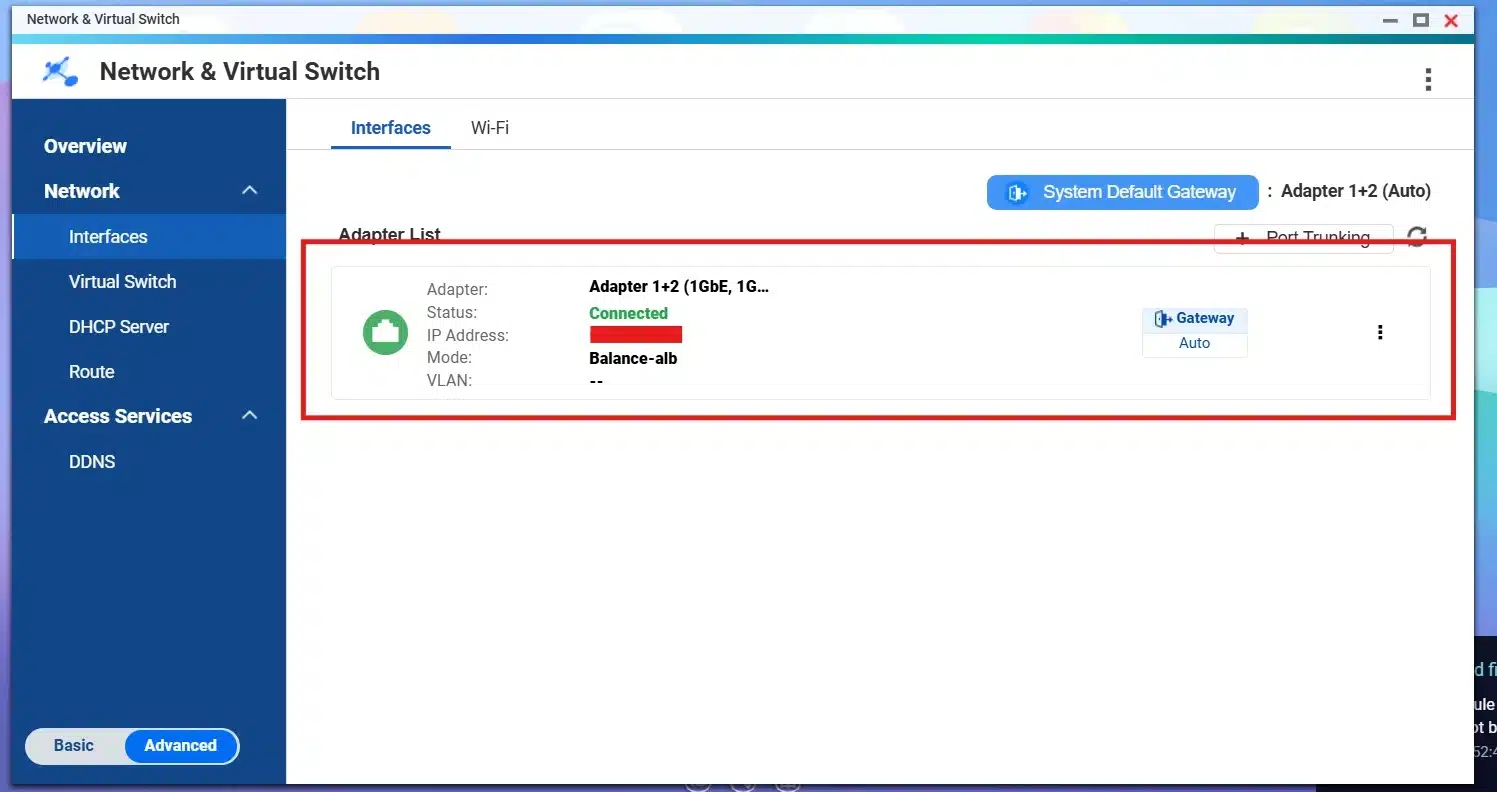Select the DDNS sidebar entry

point(92,461)
